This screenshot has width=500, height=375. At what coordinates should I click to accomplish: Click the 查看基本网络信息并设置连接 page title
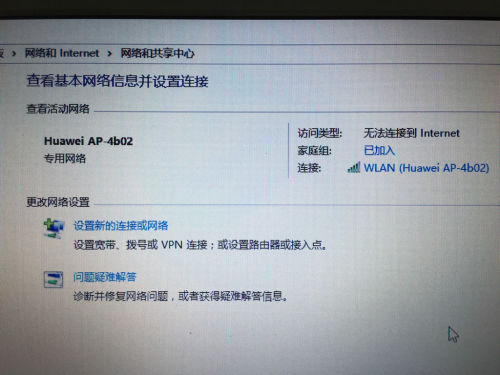(117, 81)
